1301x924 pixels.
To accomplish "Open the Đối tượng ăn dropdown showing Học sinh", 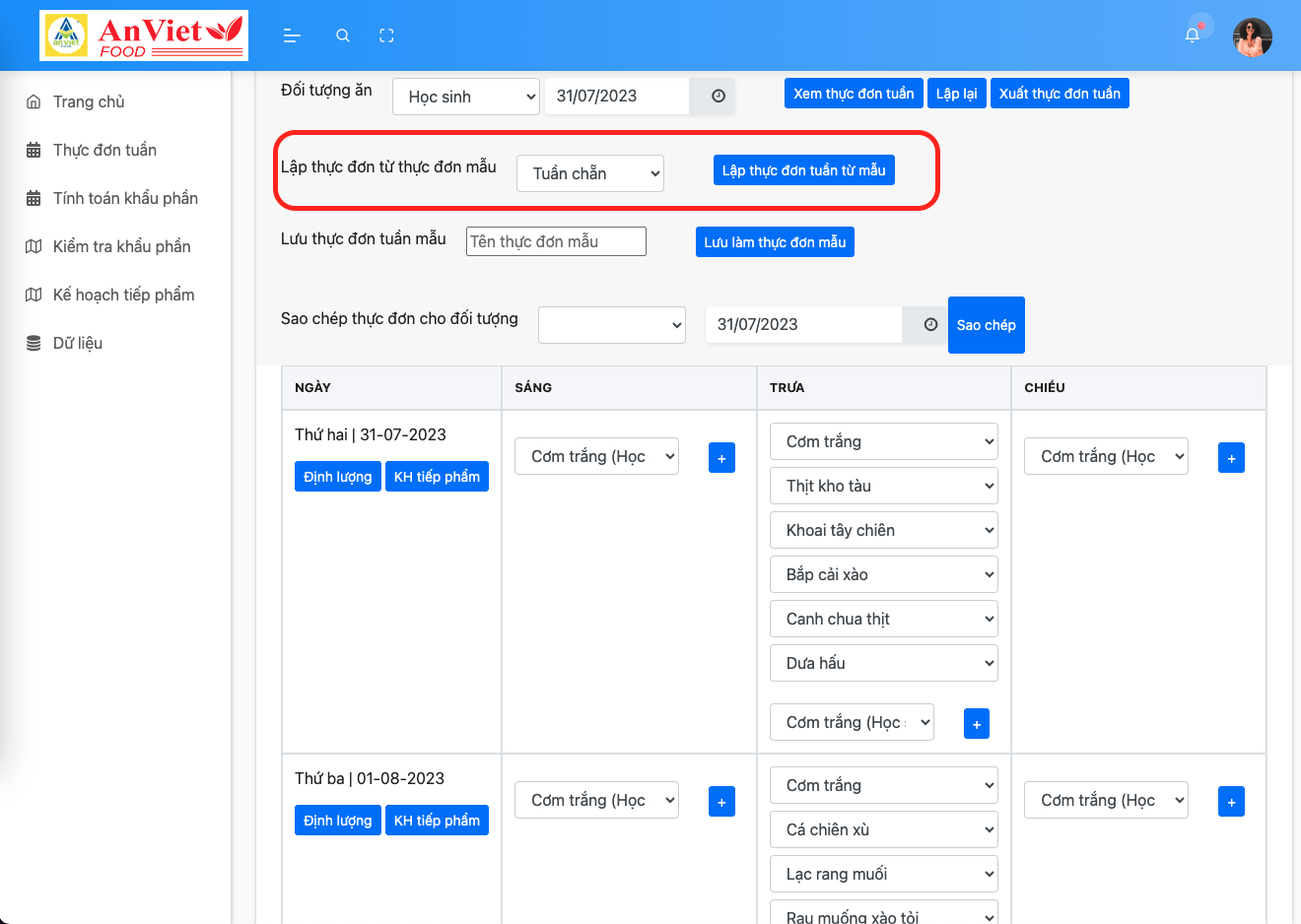I will click(x=465, y=96).
